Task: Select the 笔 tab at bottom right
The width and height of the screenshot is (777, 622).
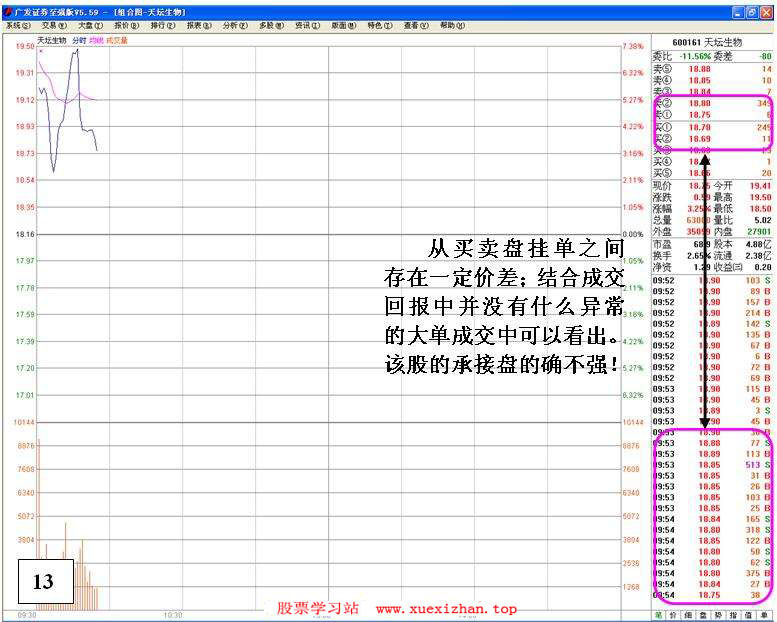Action: point(659,616)
